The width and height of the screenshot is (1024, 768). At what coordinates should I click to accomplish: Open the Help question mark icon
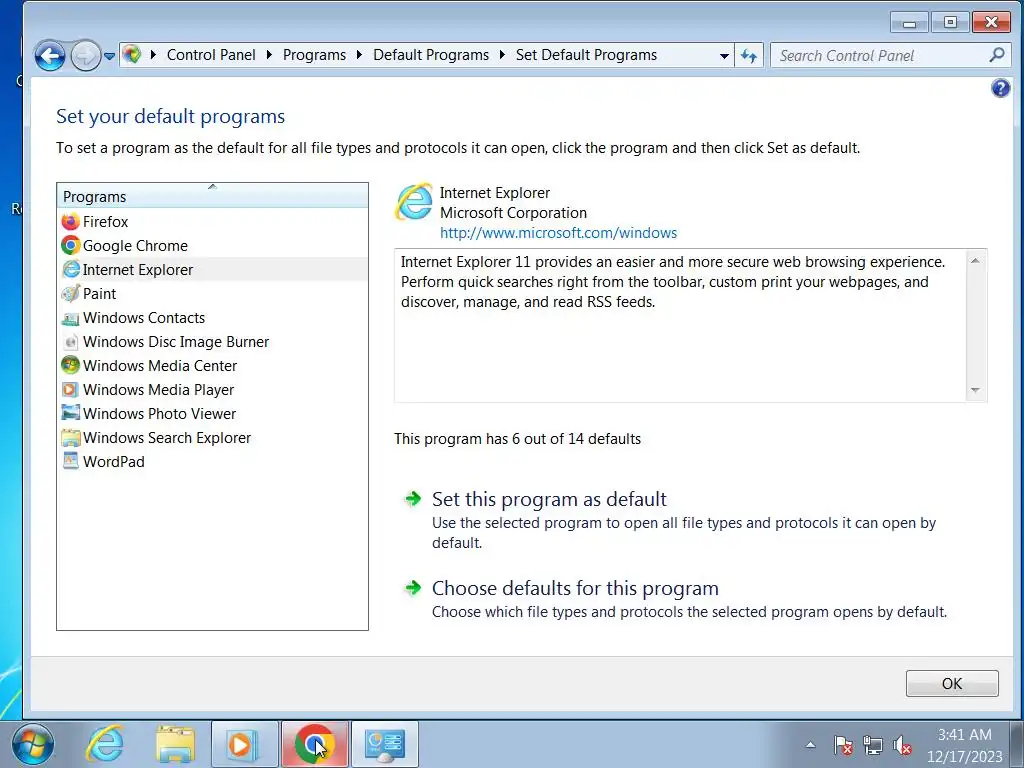pyautogui.click(x=1000, y=88)
